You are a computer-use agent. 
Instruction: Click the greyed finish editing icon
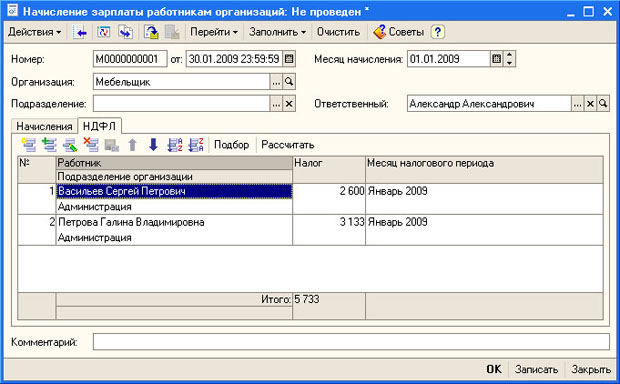pyautogui.click(x=112, y=145)
